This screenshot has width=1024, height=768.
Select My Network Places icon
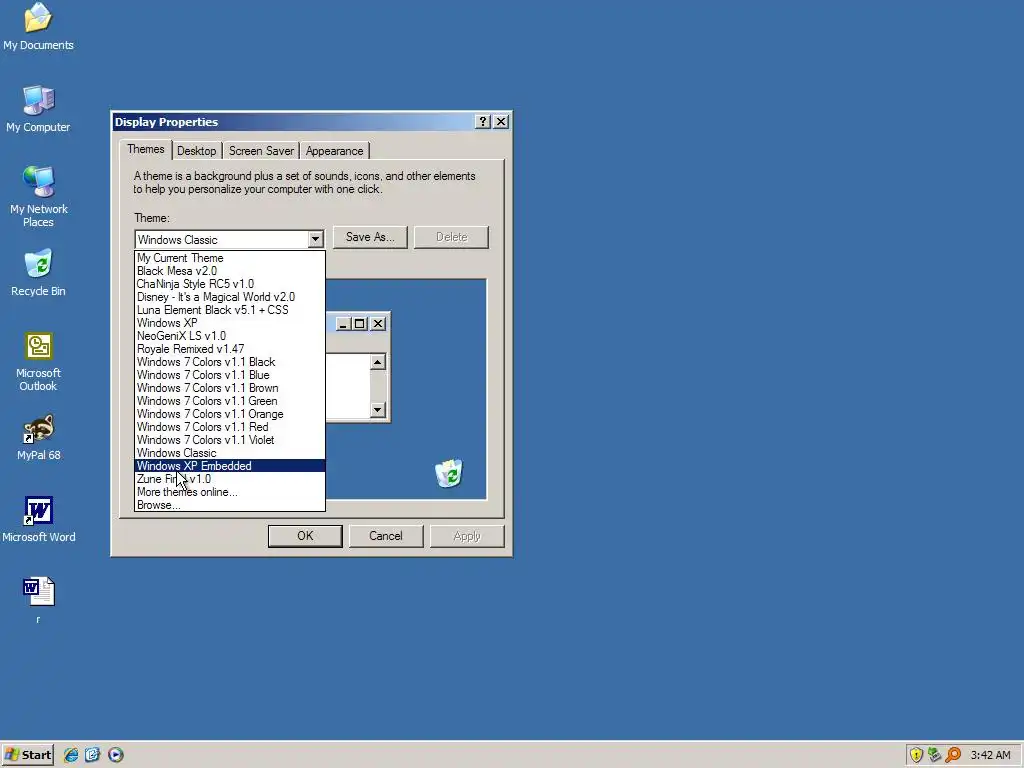[x=38, y=196]
